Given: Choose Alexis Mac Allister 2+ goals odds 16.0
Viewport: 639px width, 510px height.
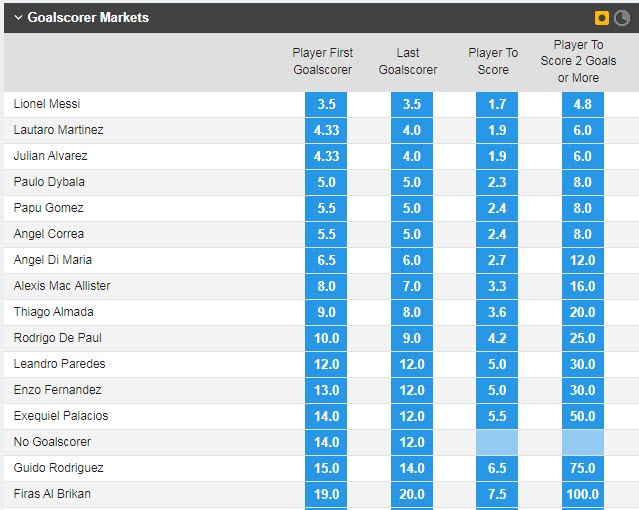Looking at the screenshot, I should point(582,286).
